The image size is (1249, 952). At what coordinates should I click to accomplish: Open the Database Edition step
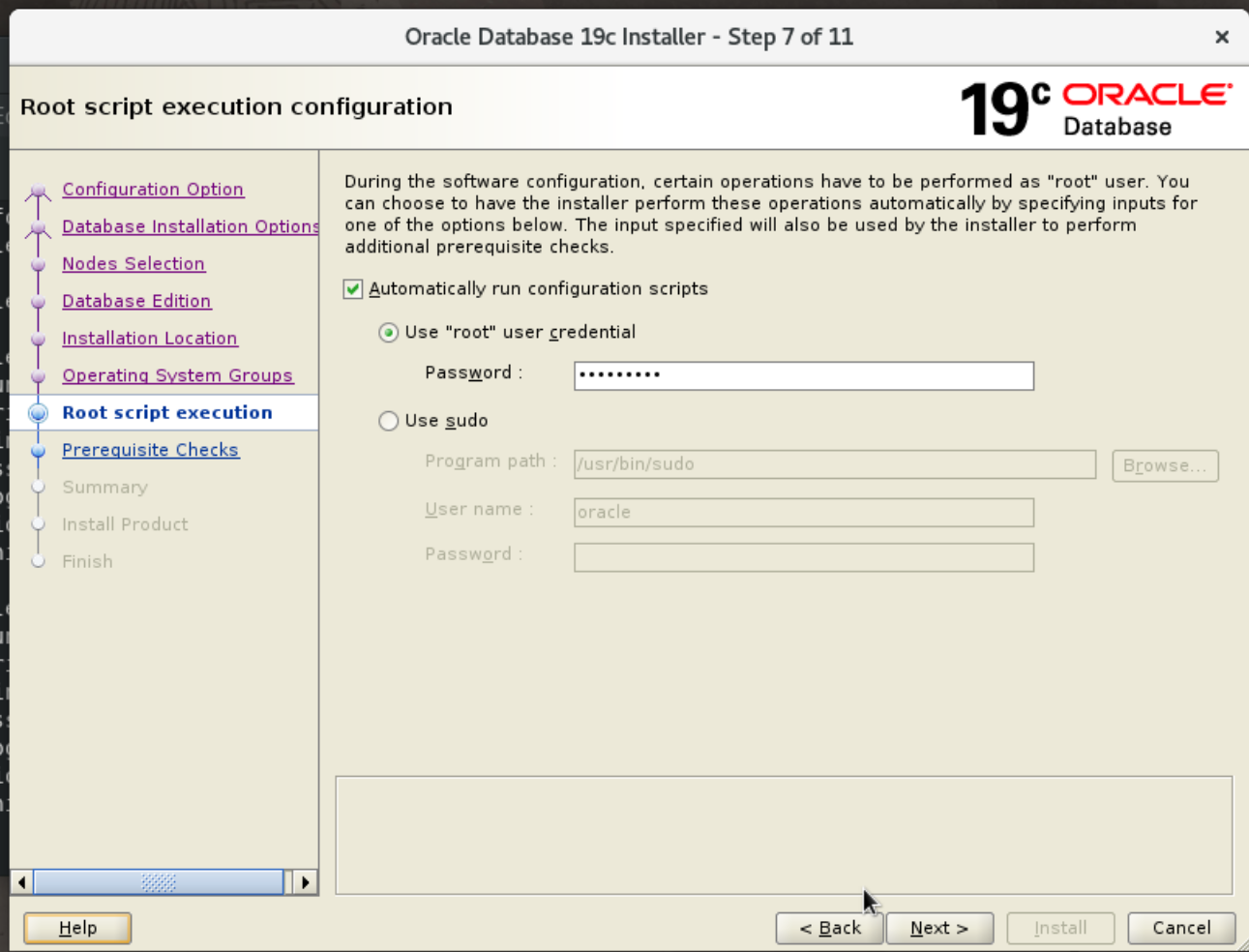(x=136, y=301)
